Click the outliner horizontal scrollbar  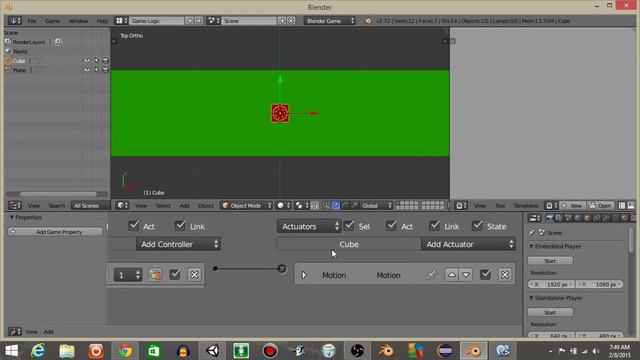tap(58, 194)
